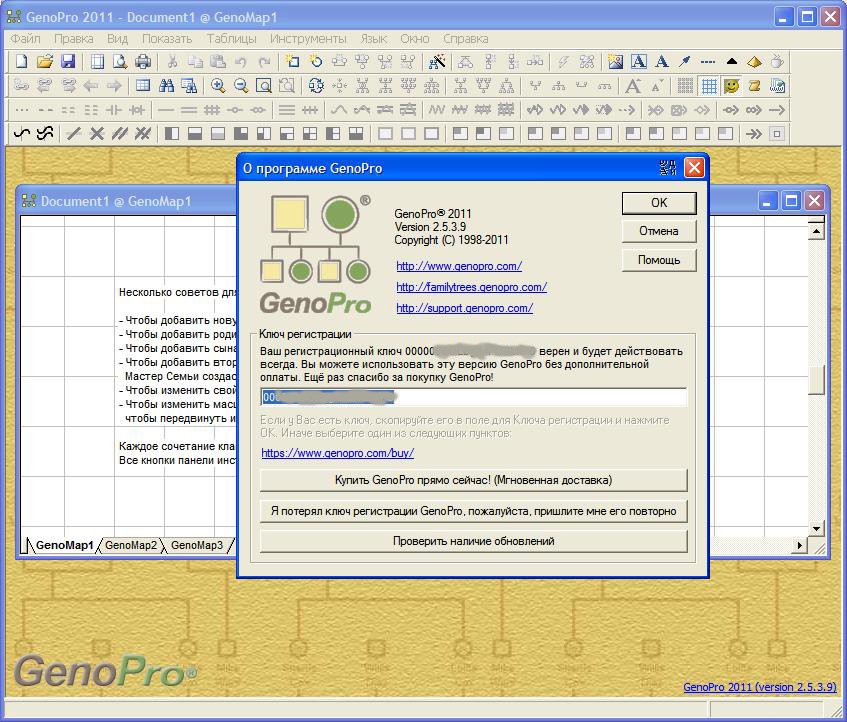Open the genopro.com/buy link
This screenshot has height=722, width=847.
tap(338, 453)
